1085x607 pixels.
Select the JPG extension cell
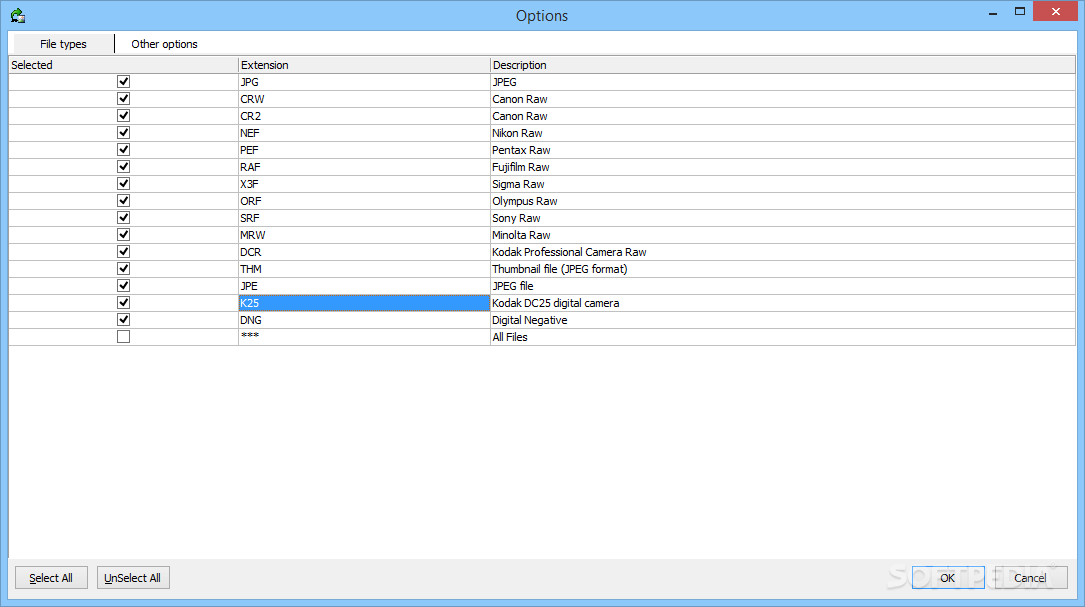point(364,82)
